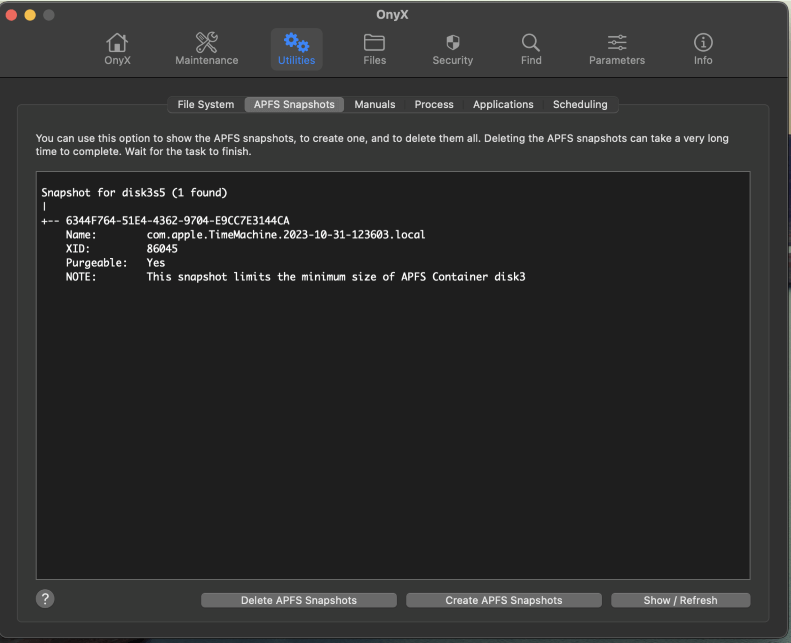Open the Find magnifier section

click(531, 49)
